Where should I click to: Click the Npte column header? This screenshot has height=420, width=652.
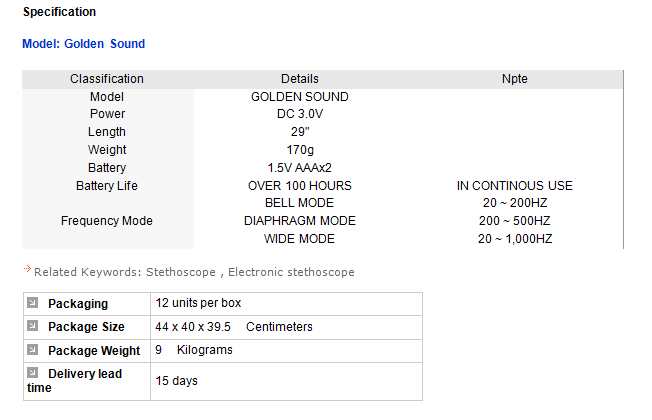tap(514, 79)
